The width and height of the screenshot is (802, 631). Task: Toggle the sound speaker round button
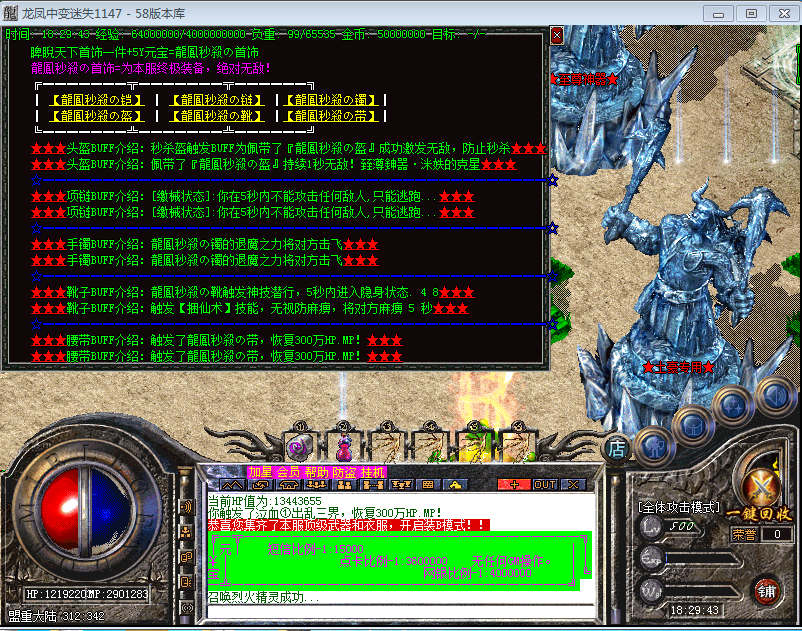pos(776,395)
